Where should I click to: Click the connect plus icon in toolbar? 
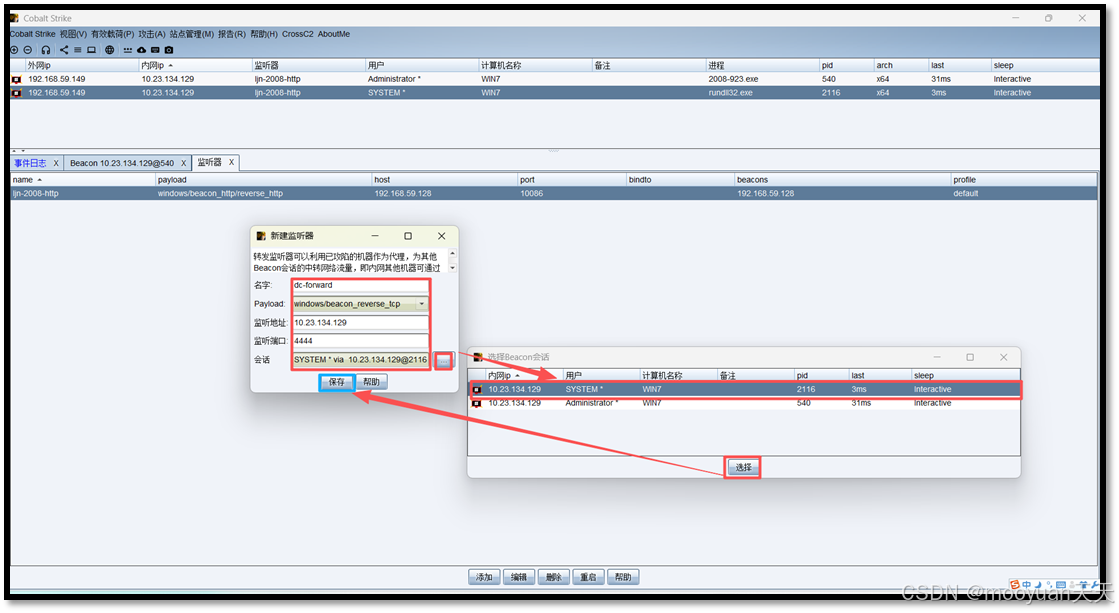pos(14,50)
